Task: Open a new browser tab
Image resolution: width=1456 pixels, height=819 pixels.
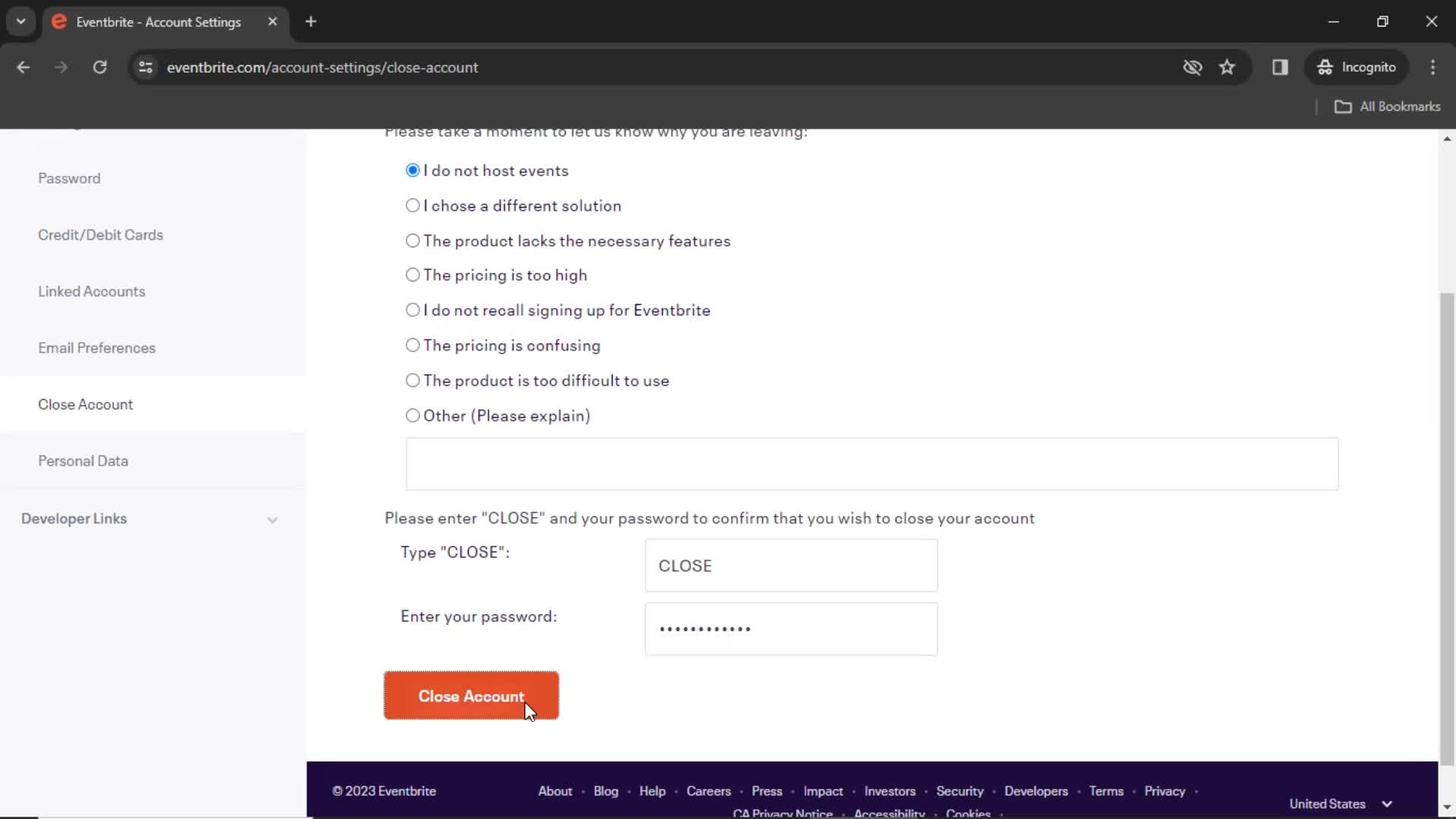Action: click(311, 22)
